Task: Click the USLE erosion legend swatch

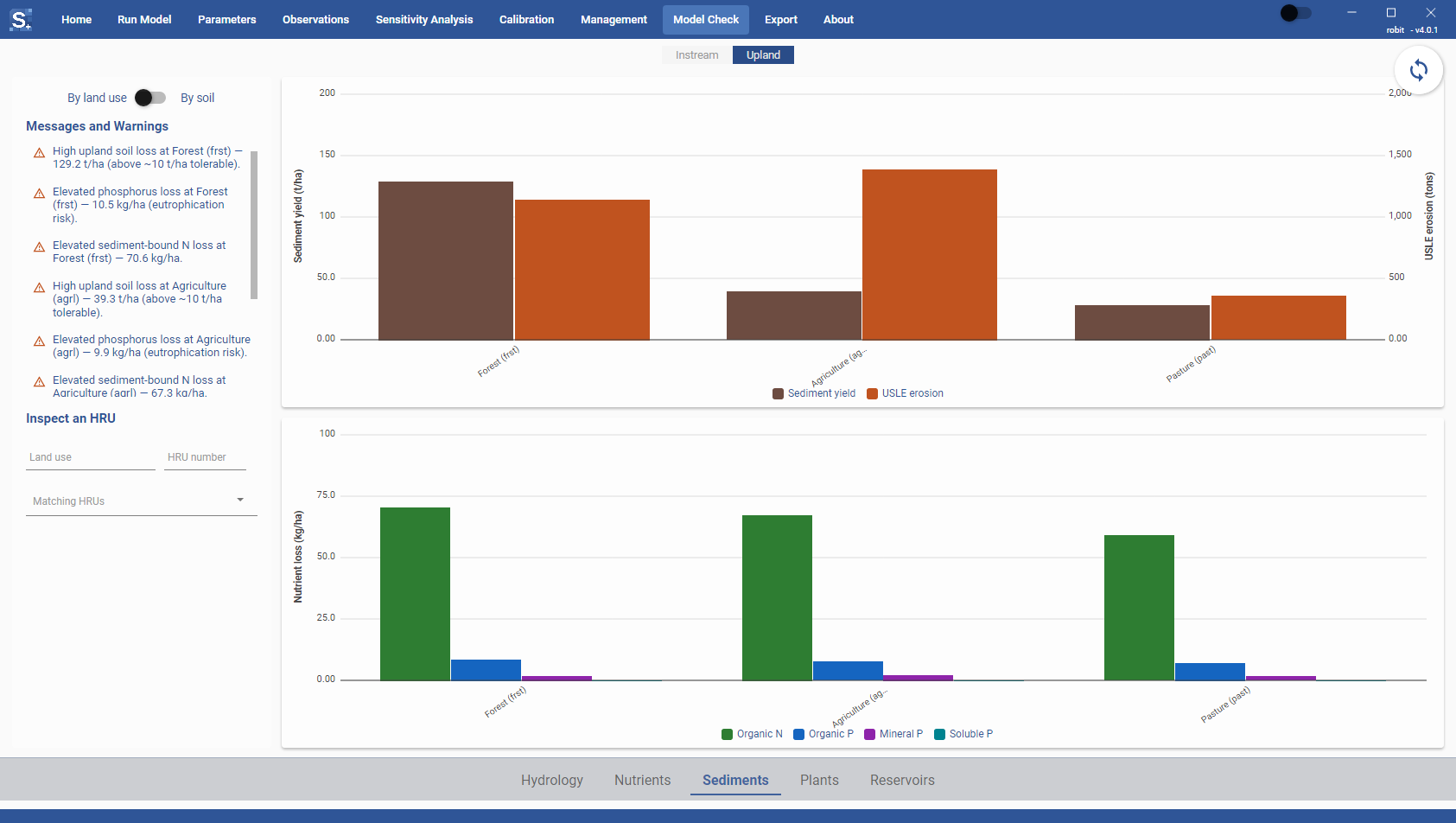Action: tap(873, 393)
